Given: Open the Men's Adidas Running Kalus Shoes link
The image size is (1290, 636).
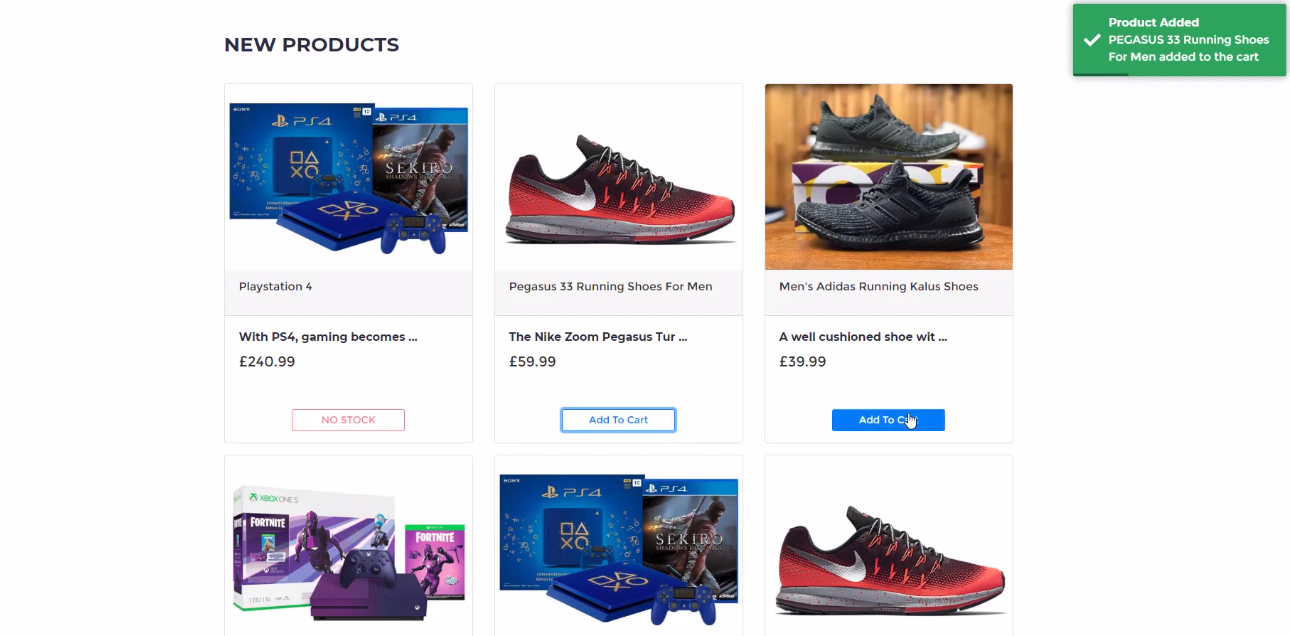Looking at the screenshot, I should click(x=878, y=286).
